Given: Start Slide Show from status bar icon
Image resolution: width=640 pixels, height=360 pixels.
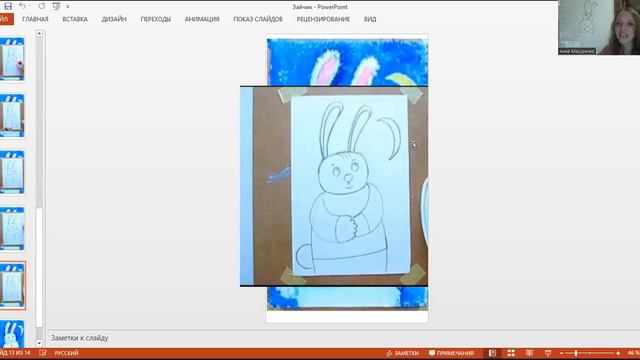Looking at the screenshot, I should pyautogui.click(x=548, y=353).
